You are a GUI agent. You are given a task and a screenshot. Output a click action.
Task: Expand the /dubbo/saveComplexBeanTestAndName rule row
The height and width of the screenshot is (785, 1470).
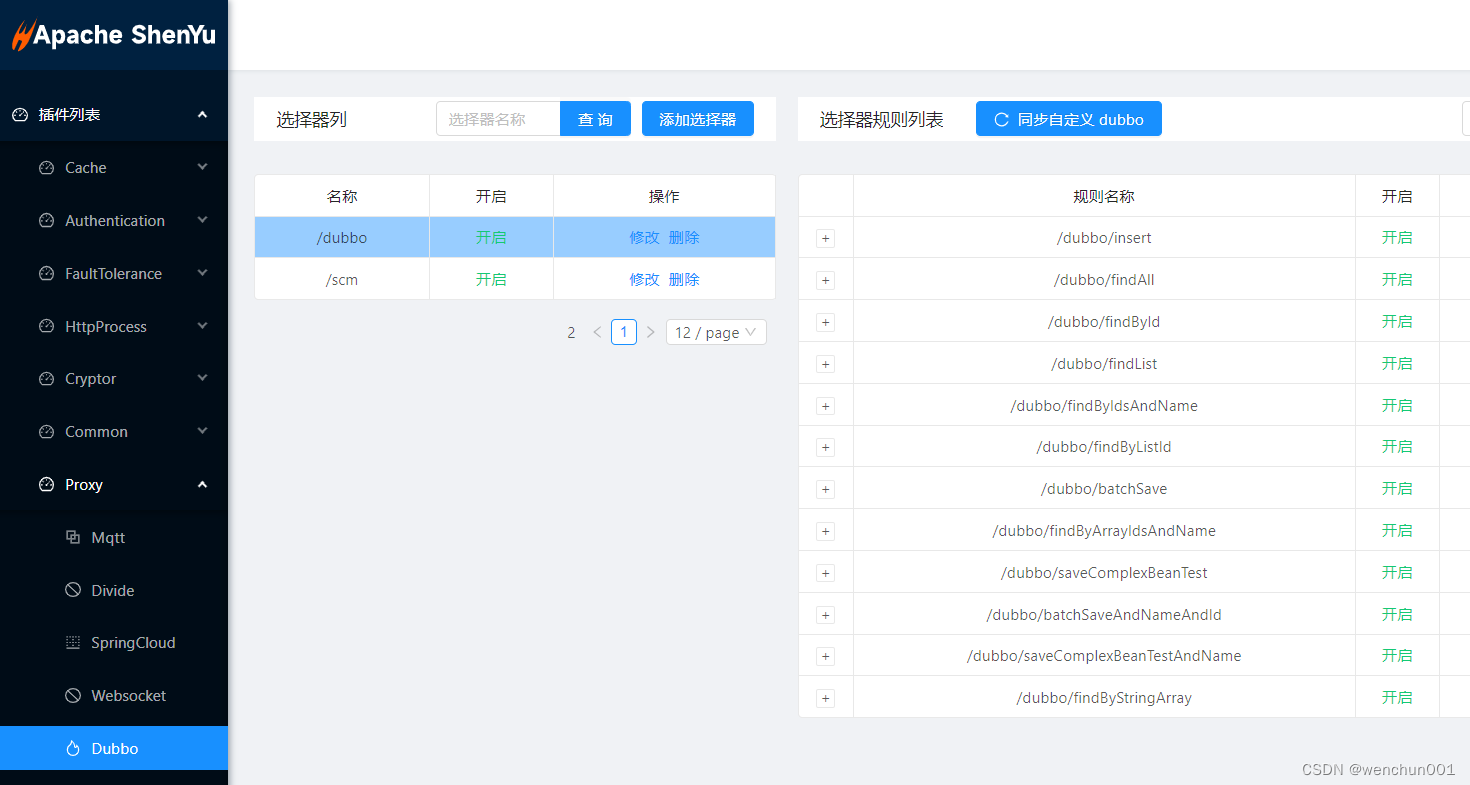[825, 656]
